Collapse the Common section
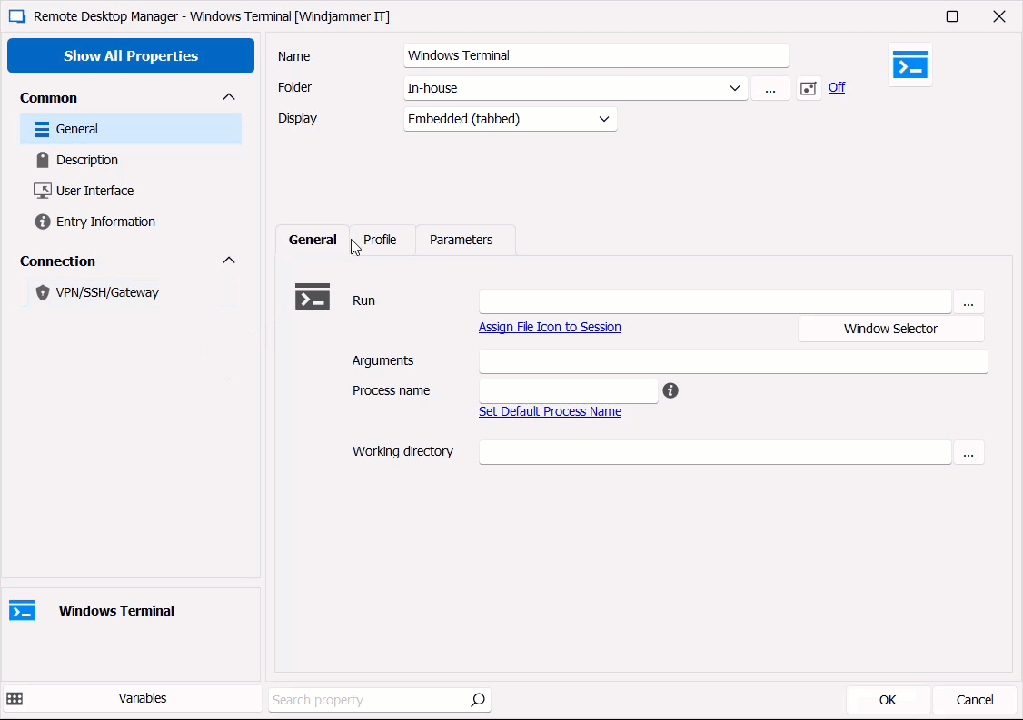The image size is (1023, 720). pyautogui.click(x=228, y=97)
